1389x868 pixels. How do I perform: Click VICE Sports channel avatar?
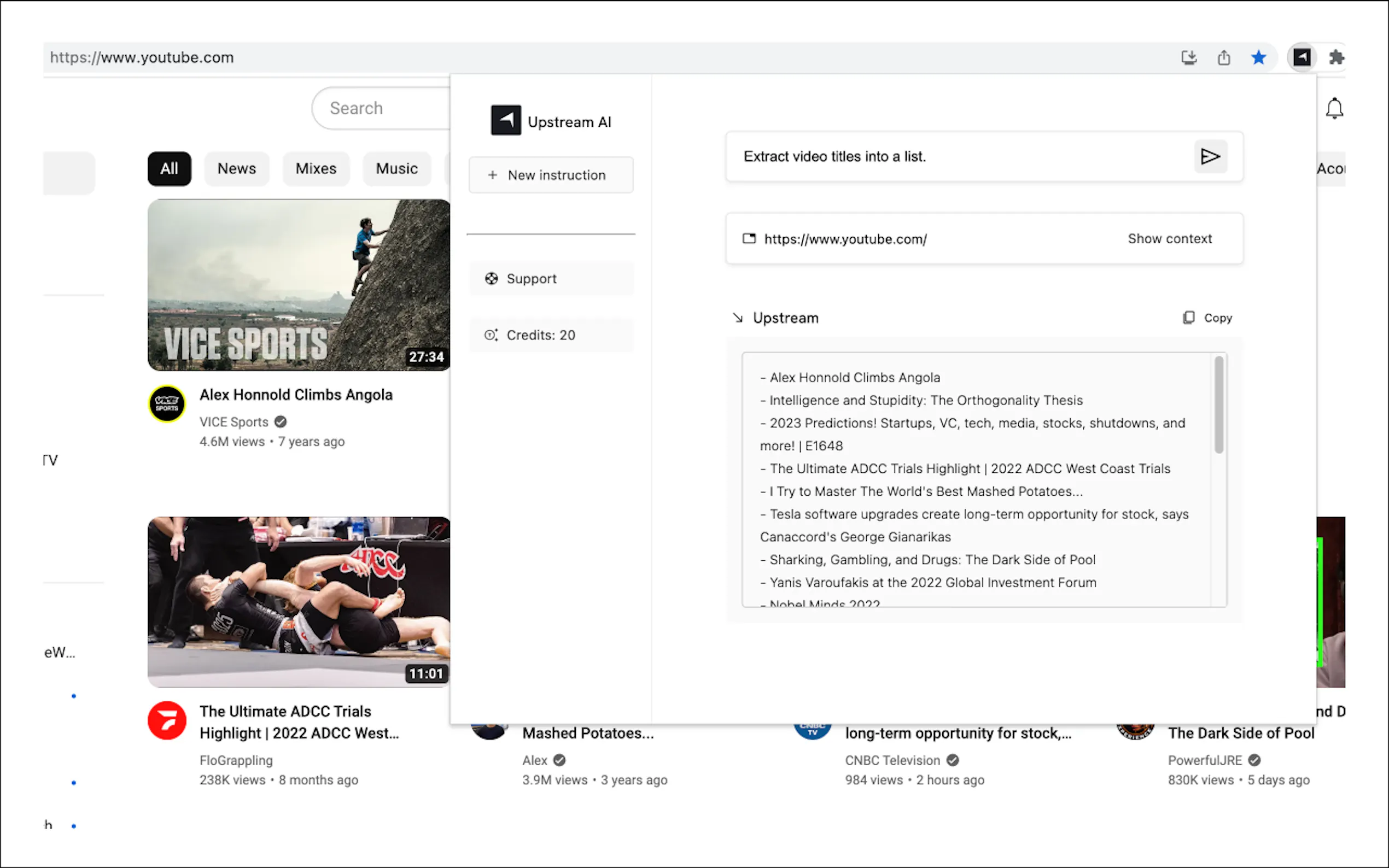coord(167,403)
